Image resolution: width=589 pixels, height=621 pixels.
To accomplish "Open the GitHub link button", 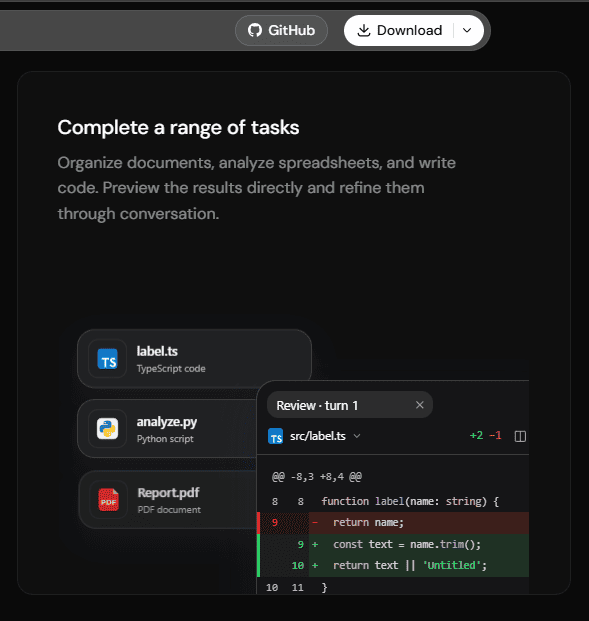I will click(x=281, y=30).
